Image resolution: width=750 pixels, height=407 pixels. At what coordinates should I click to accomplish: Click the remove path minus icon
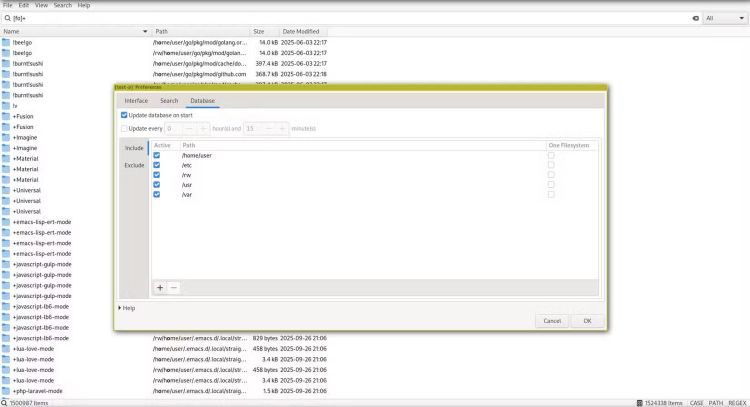pos(173,287)
